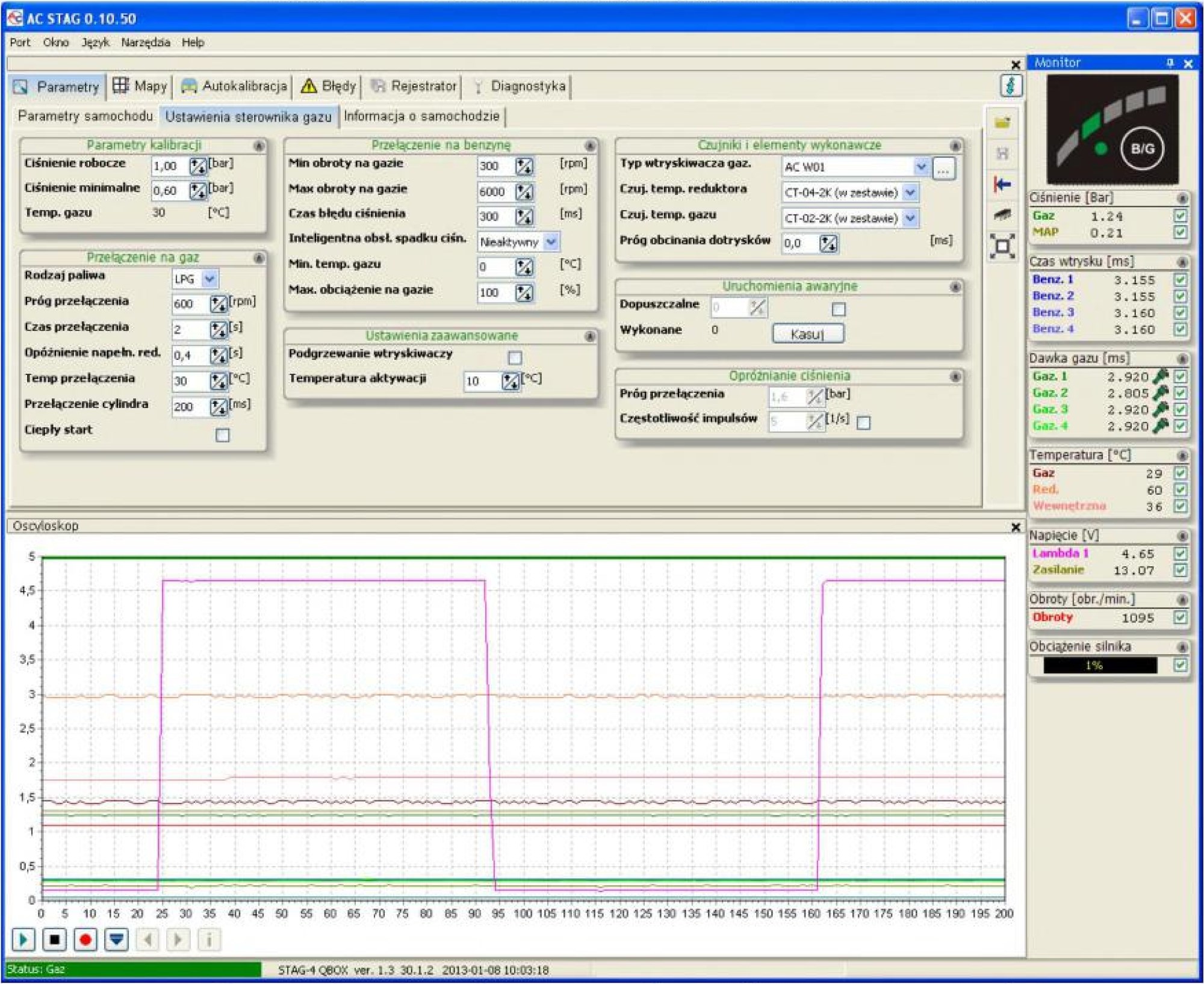Click the edit icon for Czas błędu ciśnienia

[x=524, y=217]
